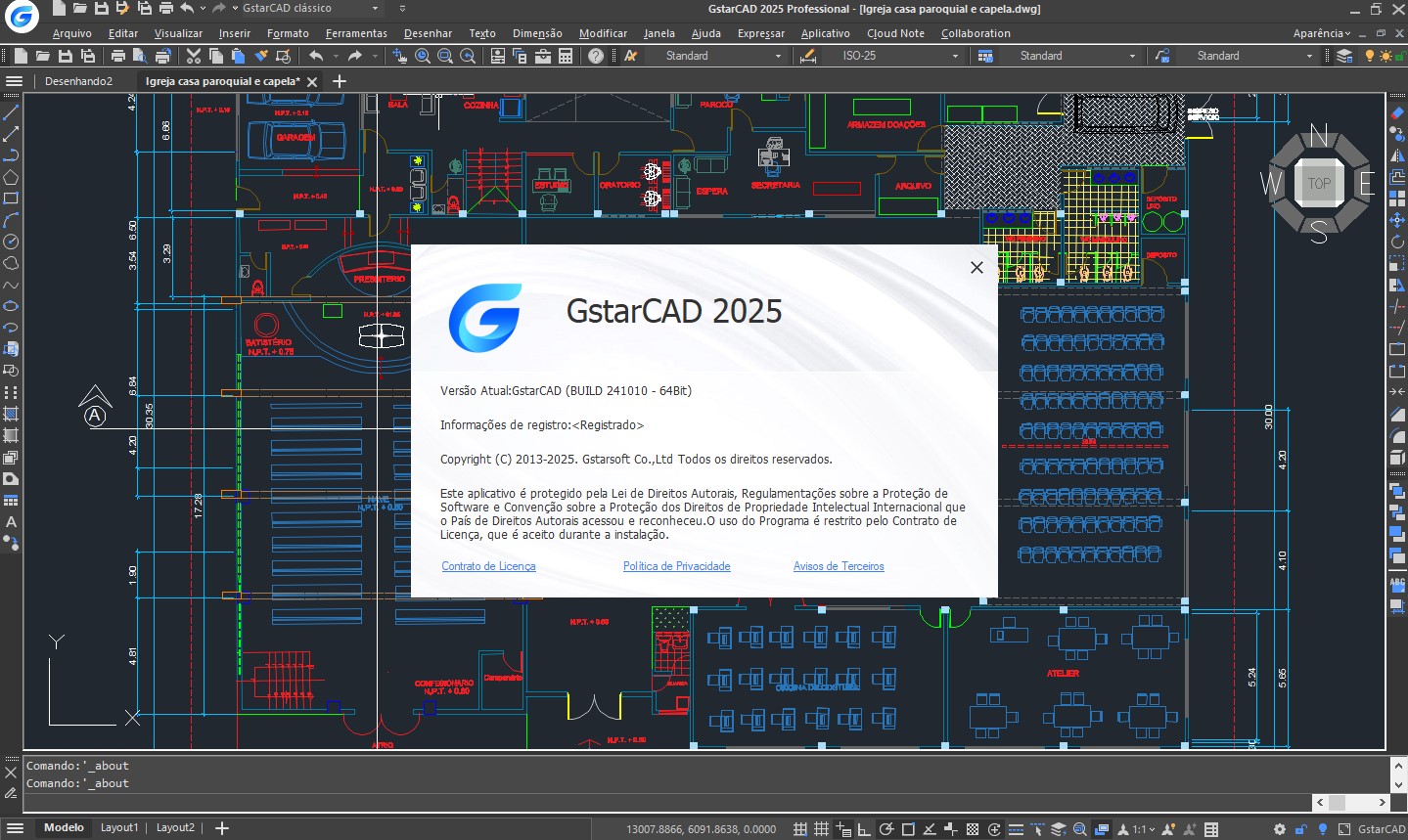Viewport: 1408px width, 840px height.
Task: Open the Ferramentas menu
Action: [356, 33]
